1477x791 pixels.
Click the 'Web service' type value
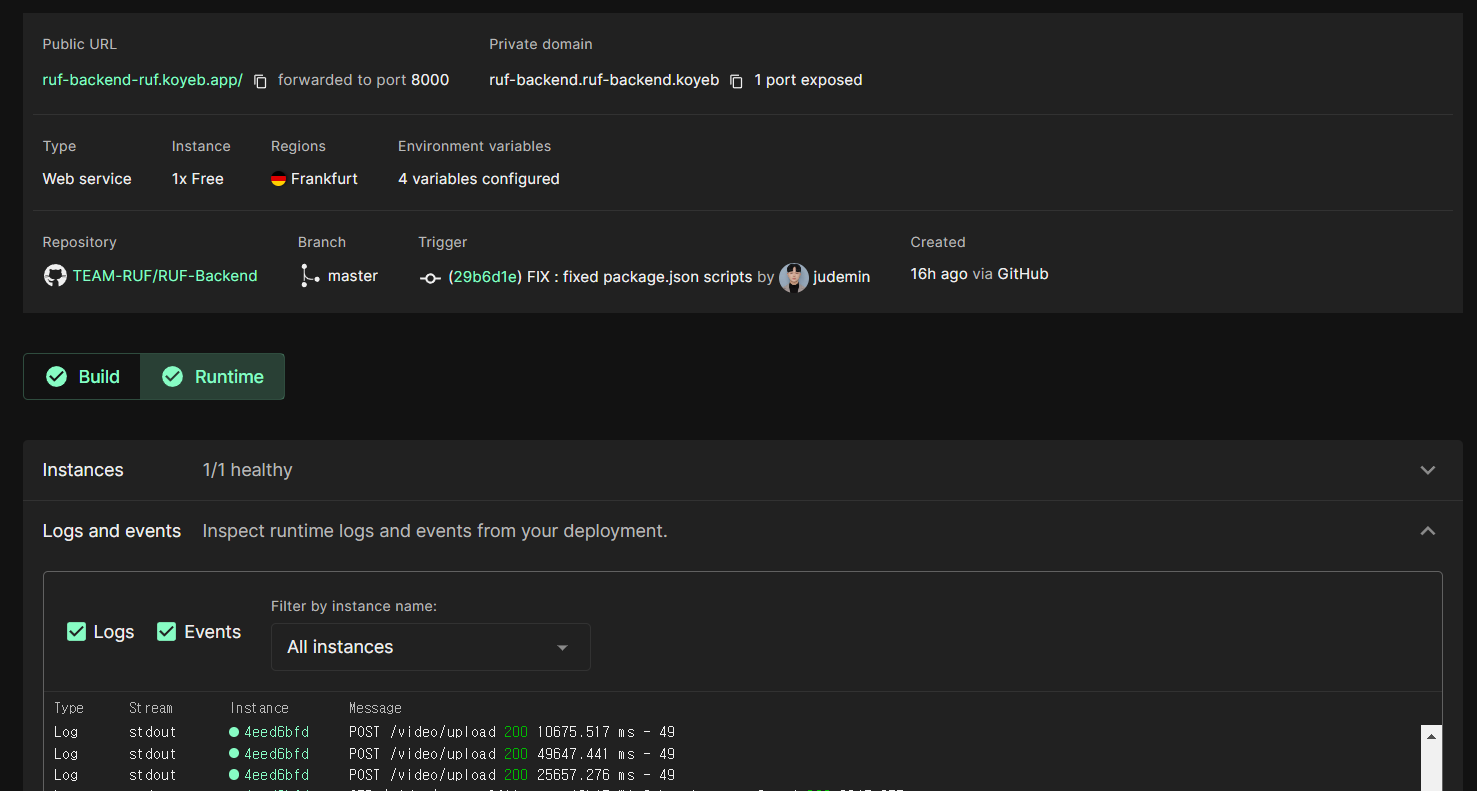pos(87,179)
